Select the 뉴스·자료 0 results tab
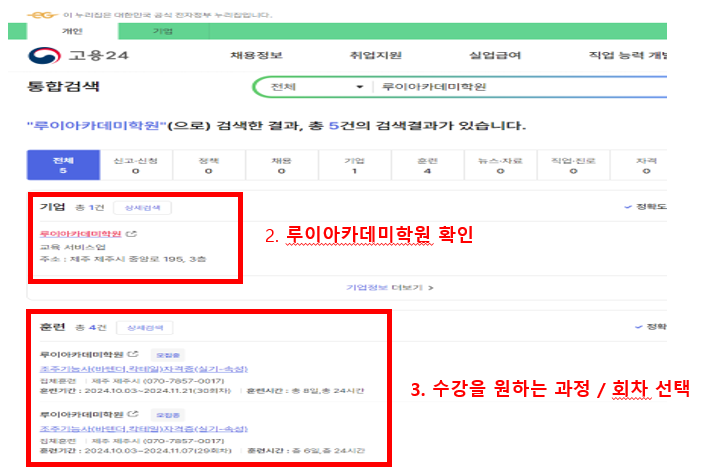 (500, 165)
